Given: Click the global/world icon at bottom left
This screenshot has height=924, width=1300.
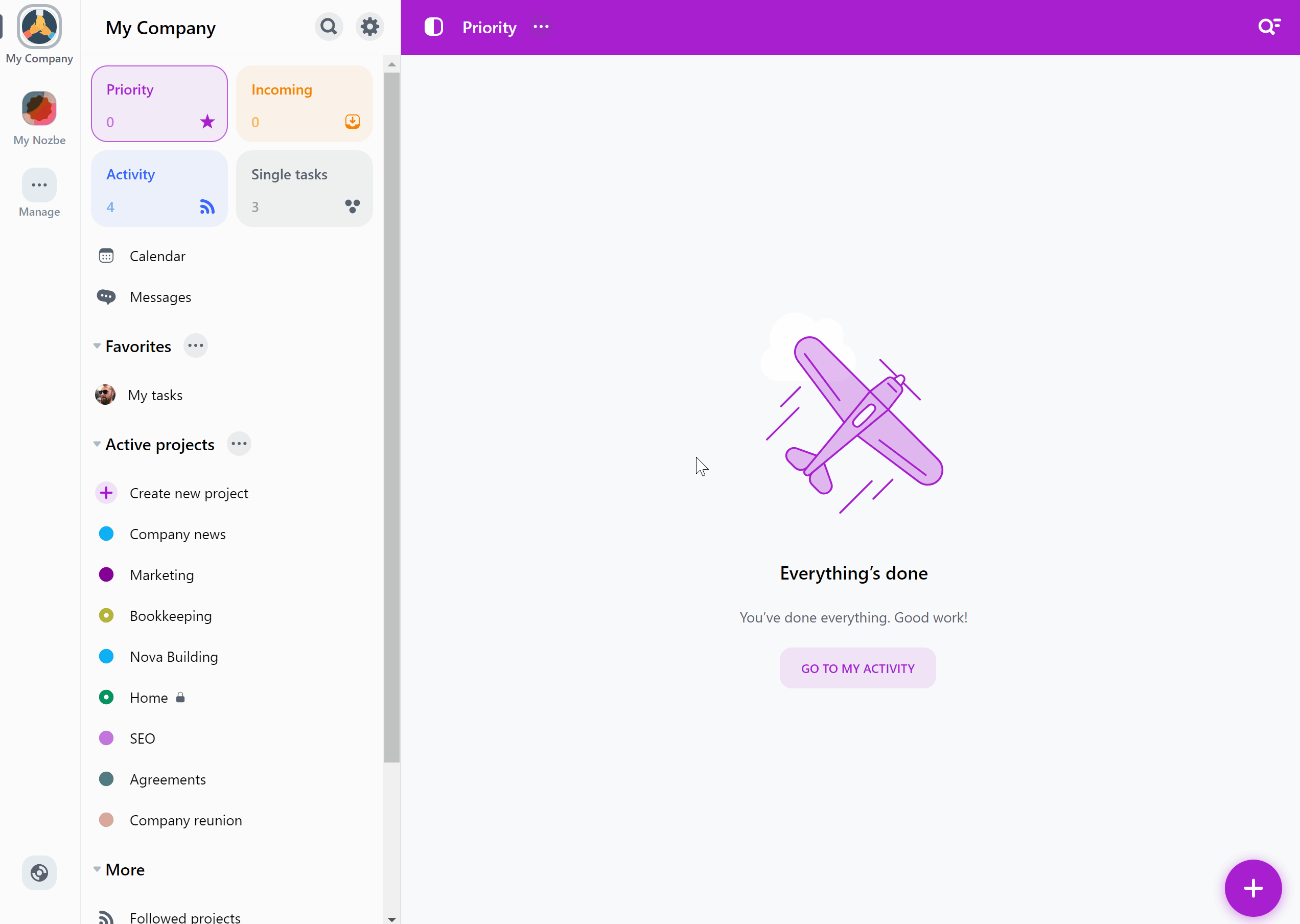Looking at the screenshot, I should click(x=39, y=873).
